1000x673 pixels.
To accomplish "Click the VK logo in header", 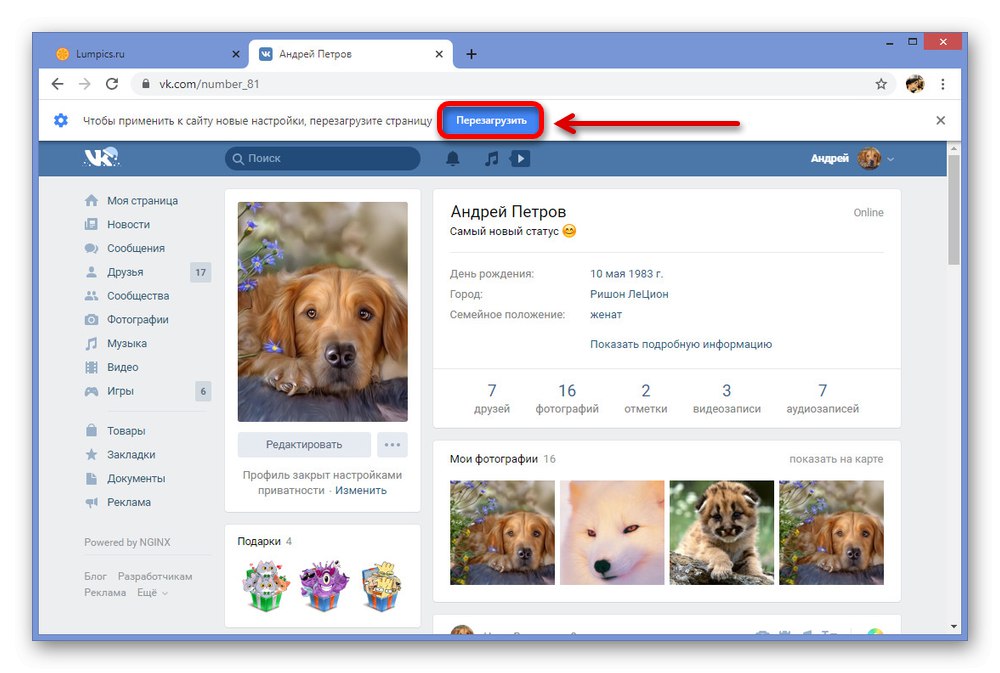I will click(102, 158).
